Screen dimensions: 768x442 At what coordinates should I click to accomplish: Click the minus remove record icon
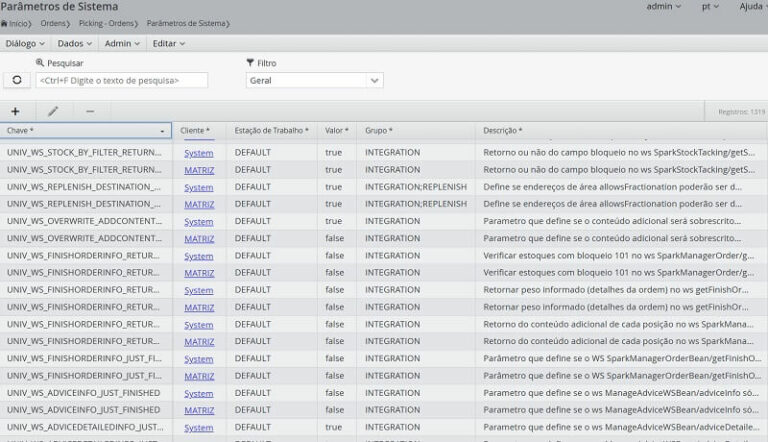(x=90, y=111)
